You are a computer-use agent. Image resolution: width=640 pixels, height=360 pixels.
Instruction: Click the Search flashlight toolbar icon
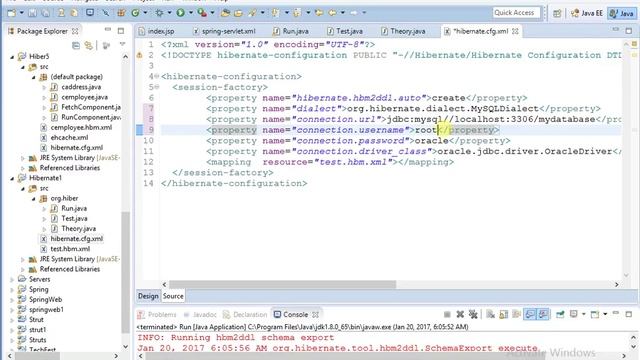253,13
